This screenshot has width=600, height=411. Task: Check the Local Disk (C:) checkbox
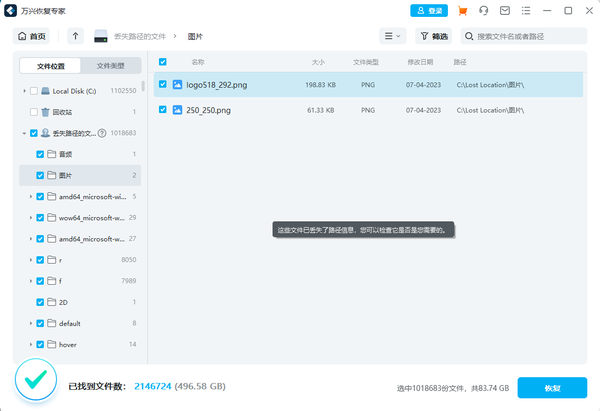[34, 91]
